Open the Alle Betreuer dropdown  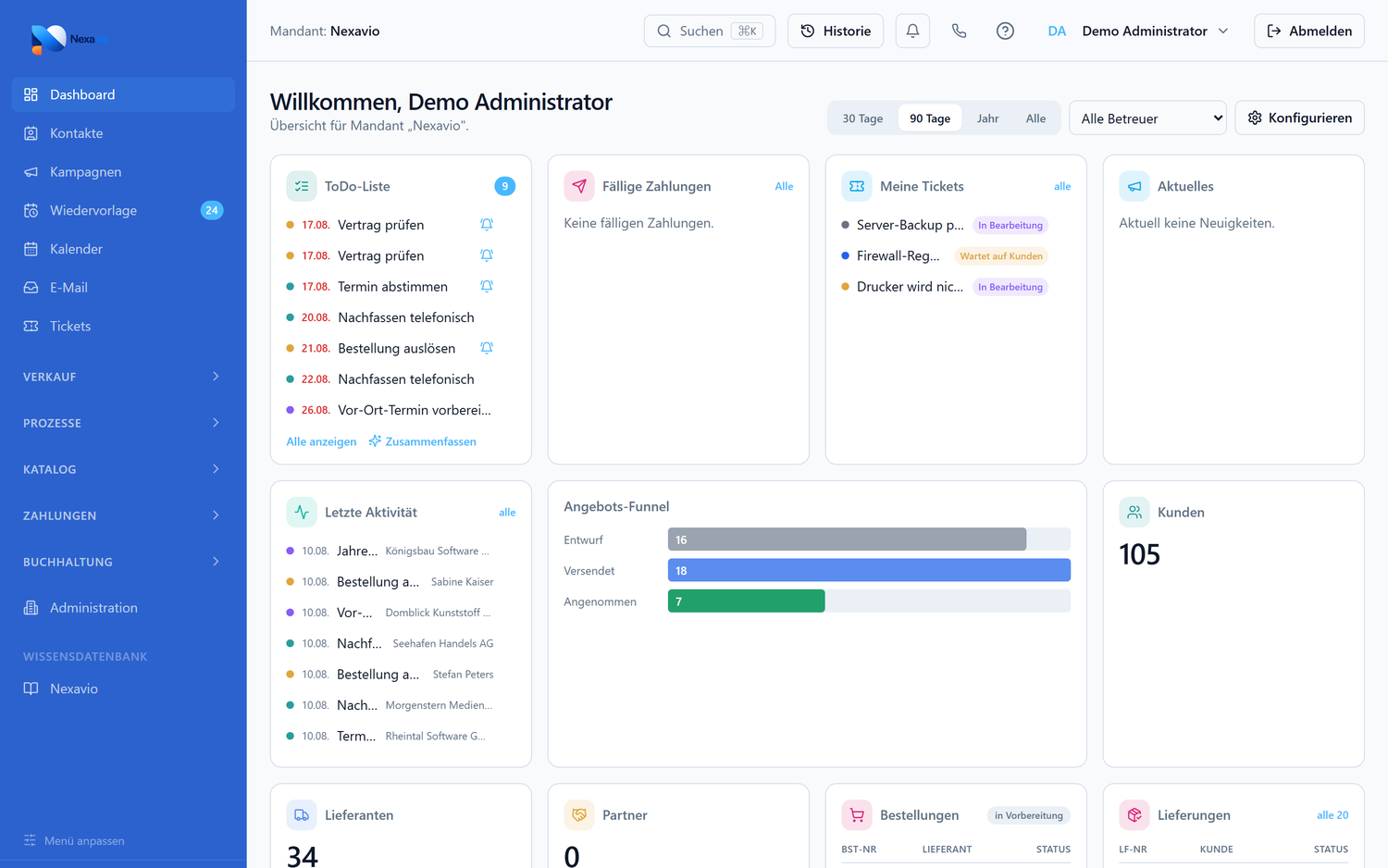tap(1147, 118)
